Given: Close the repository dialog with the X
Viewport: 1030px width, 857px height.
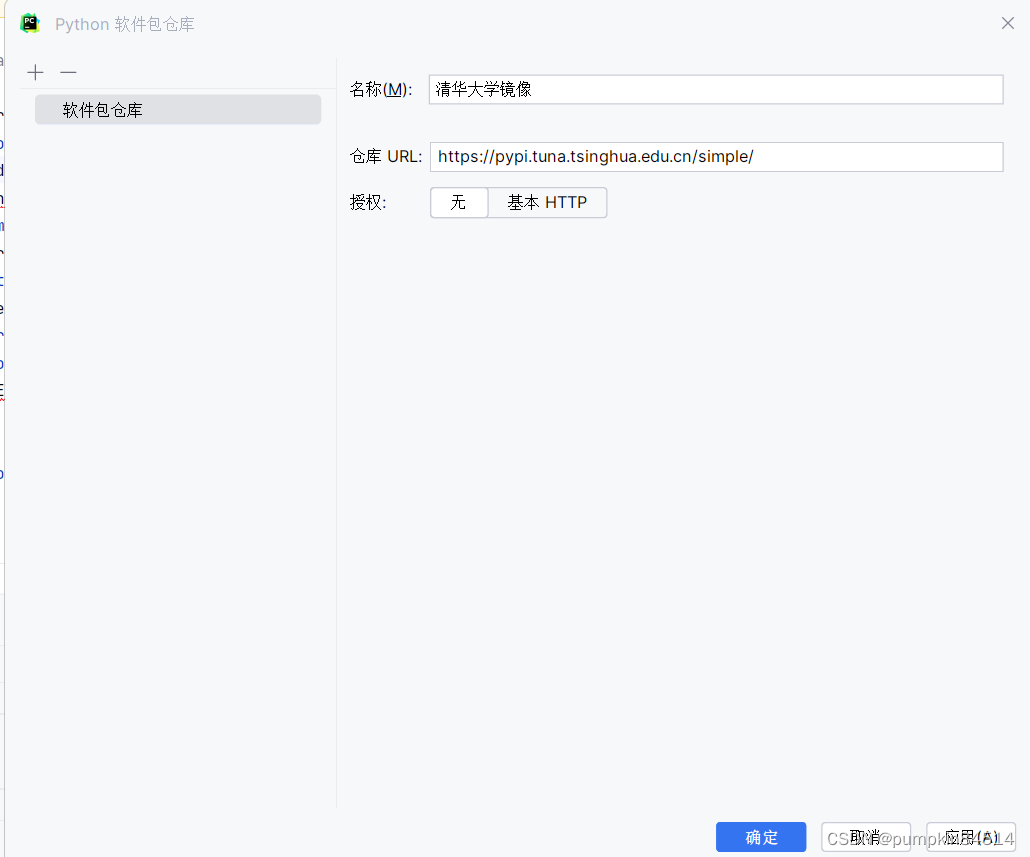Looking at the screenshot, I should click(x=1007, y=22).
